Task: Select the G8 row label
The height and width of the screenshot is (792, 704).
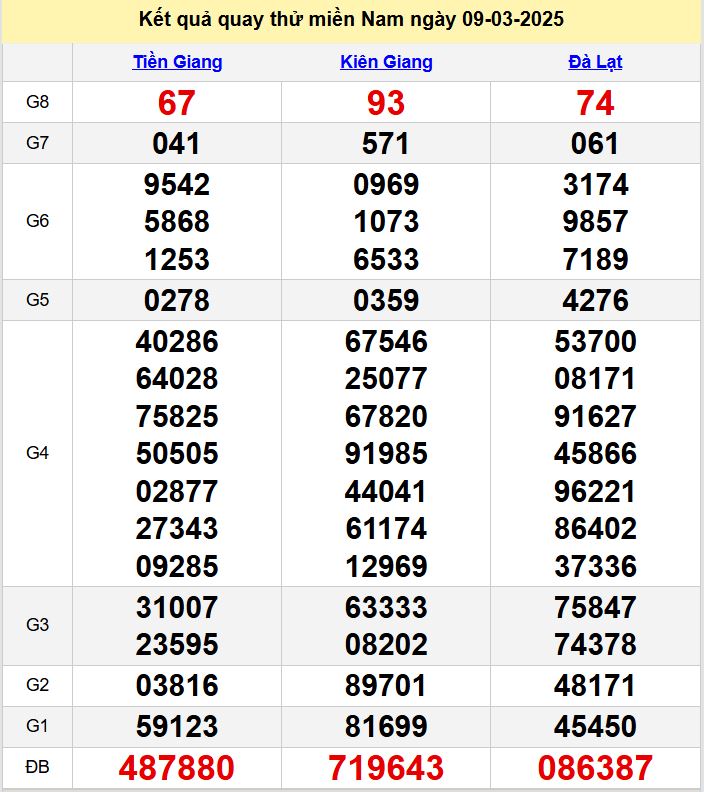Action: pos(37,102)
